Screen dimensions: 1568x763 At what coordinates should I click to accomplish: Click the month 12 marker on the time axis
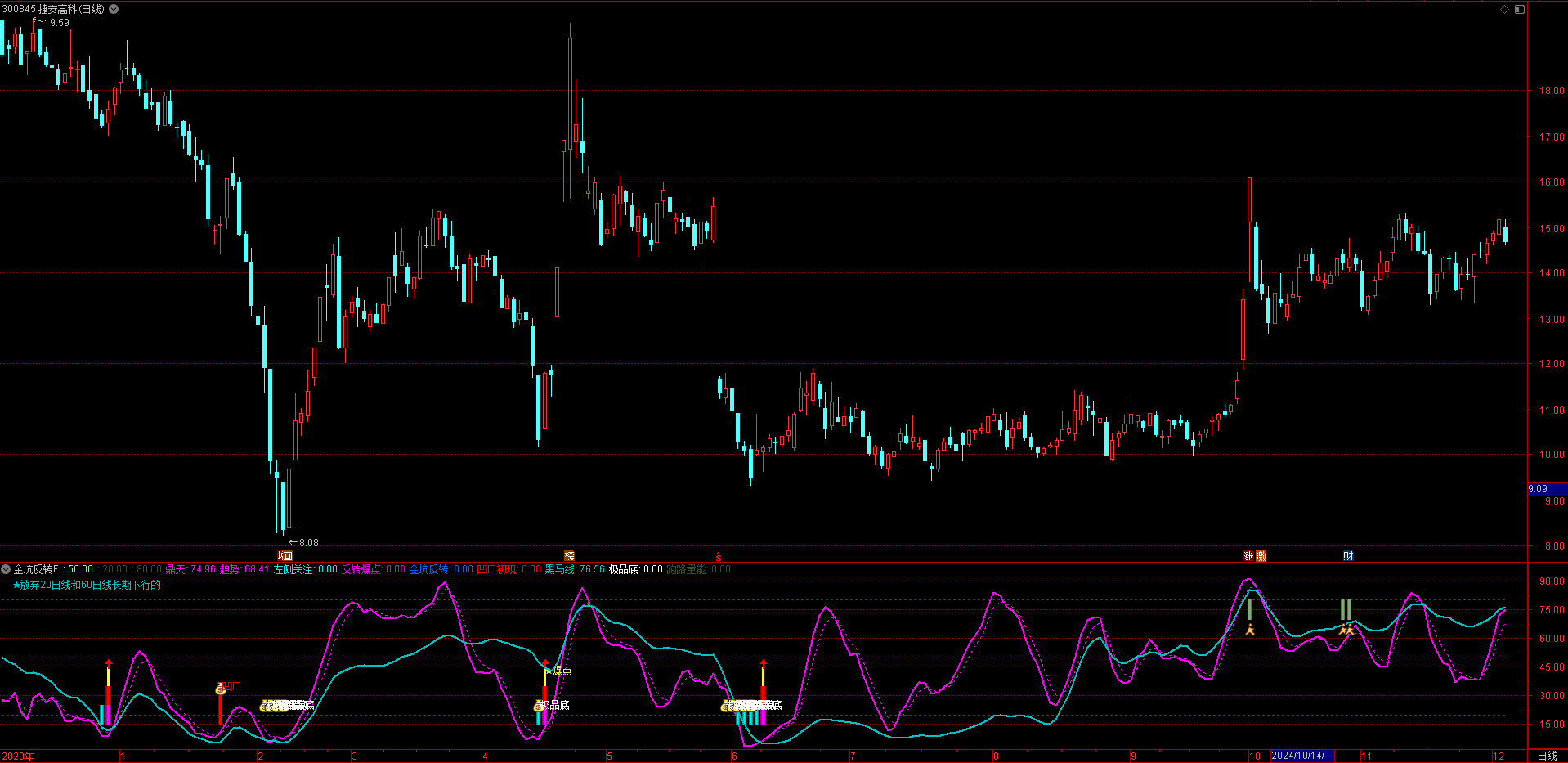click(1498, 756)
